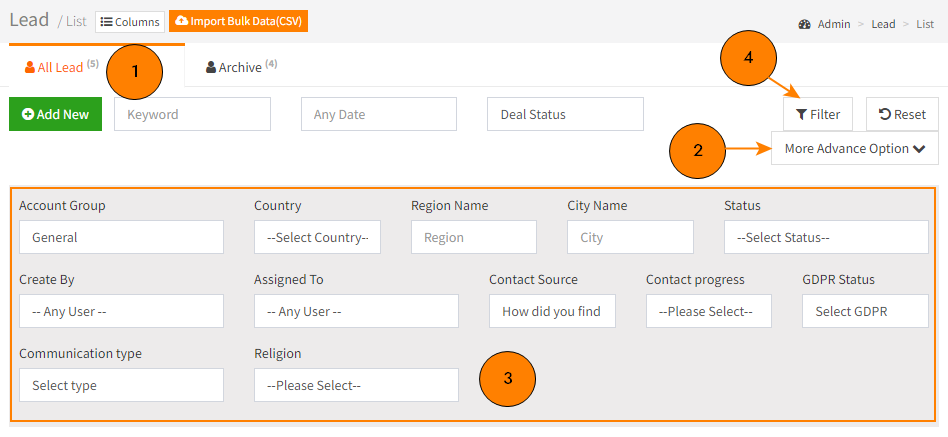Viewport: 948px width, 437px height.
Task: Expand More Advance Option chevron
Action: click(x=920, y=149)
